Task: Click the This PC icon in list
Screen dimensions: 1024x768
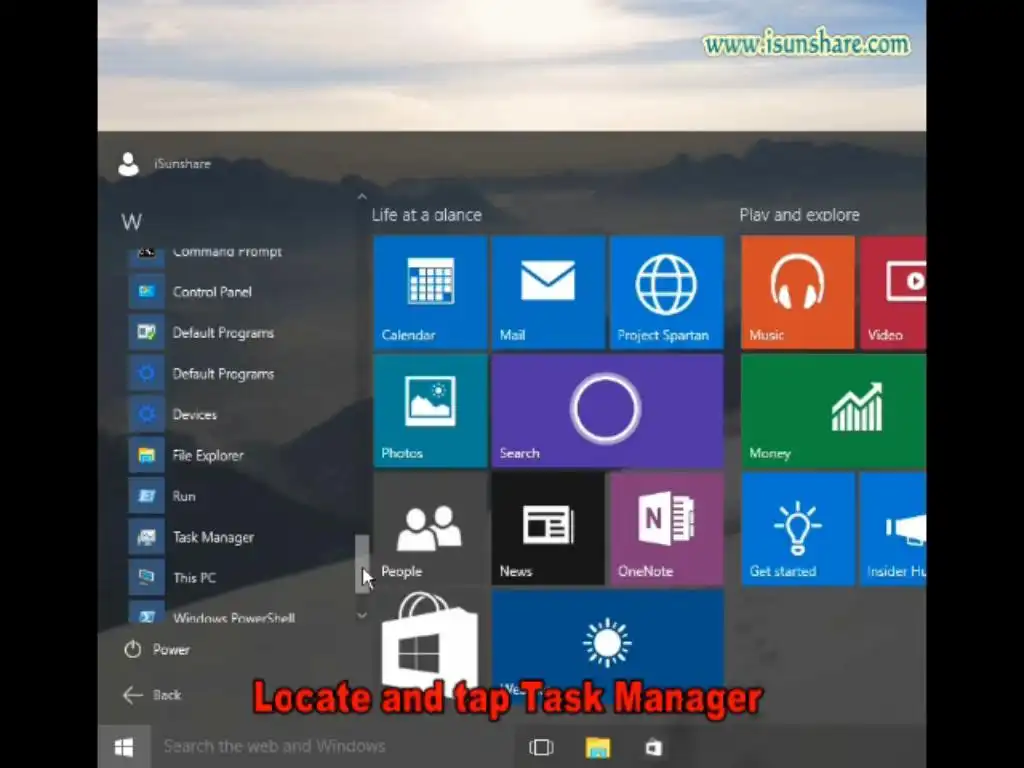Action: point(146,577)
